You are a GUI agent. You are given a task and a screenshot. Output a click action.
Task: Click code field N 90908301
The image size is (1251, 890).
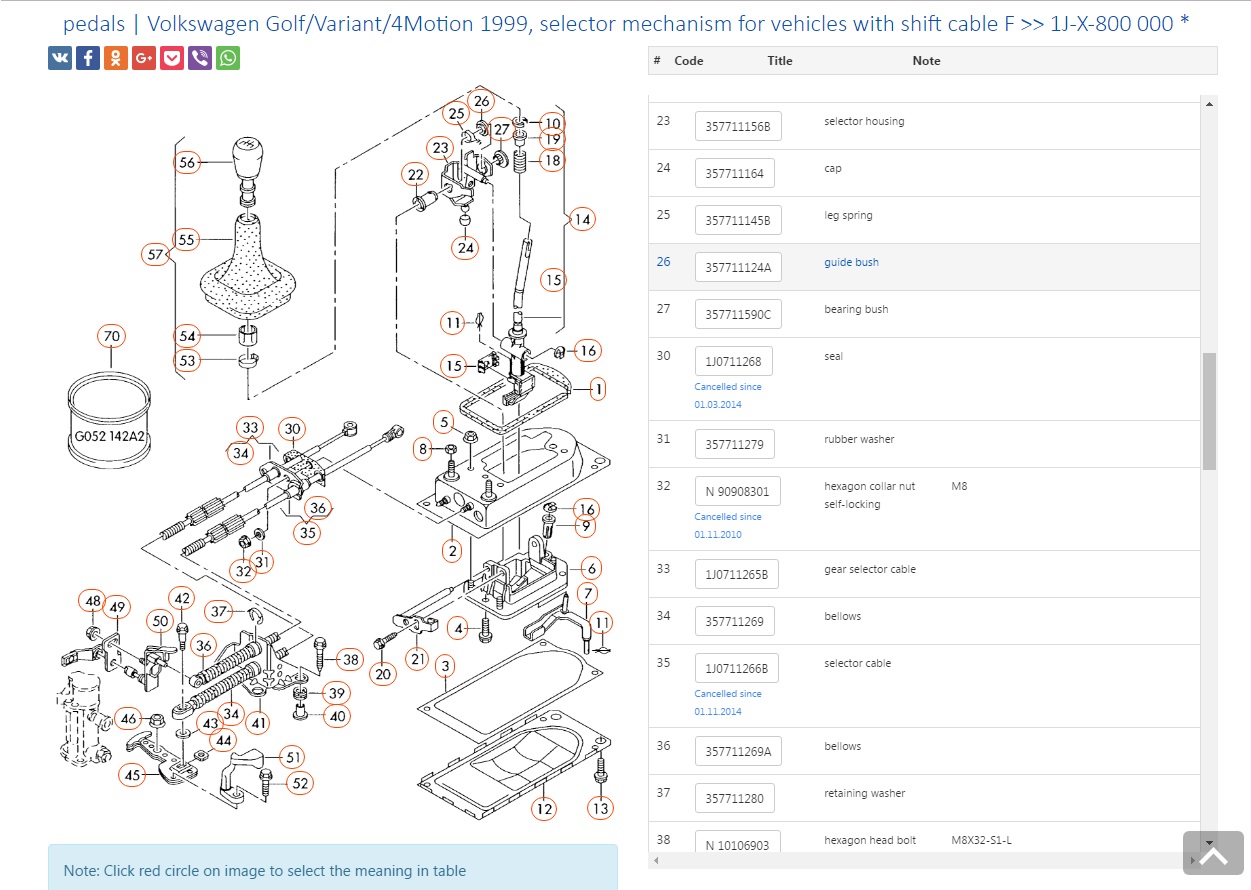point(738,491)
